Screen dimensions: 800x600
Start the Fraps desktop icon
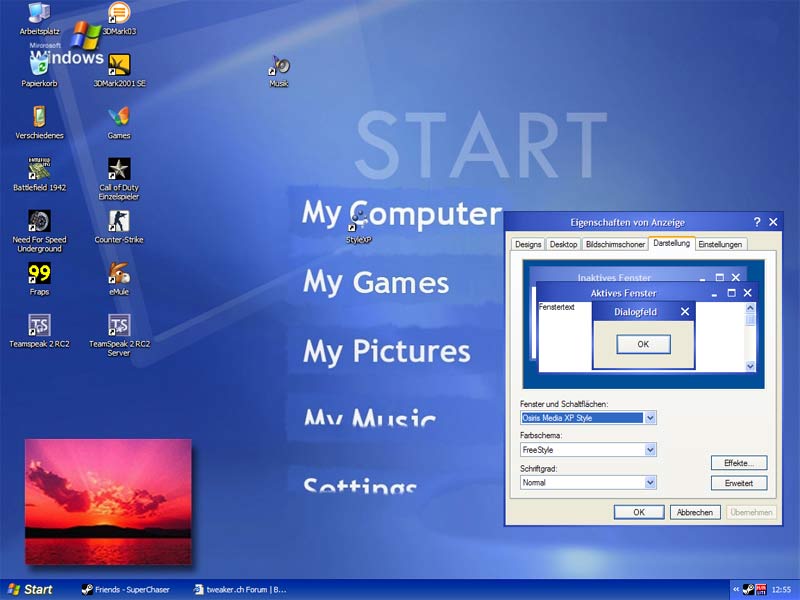[x=39, y=274]
